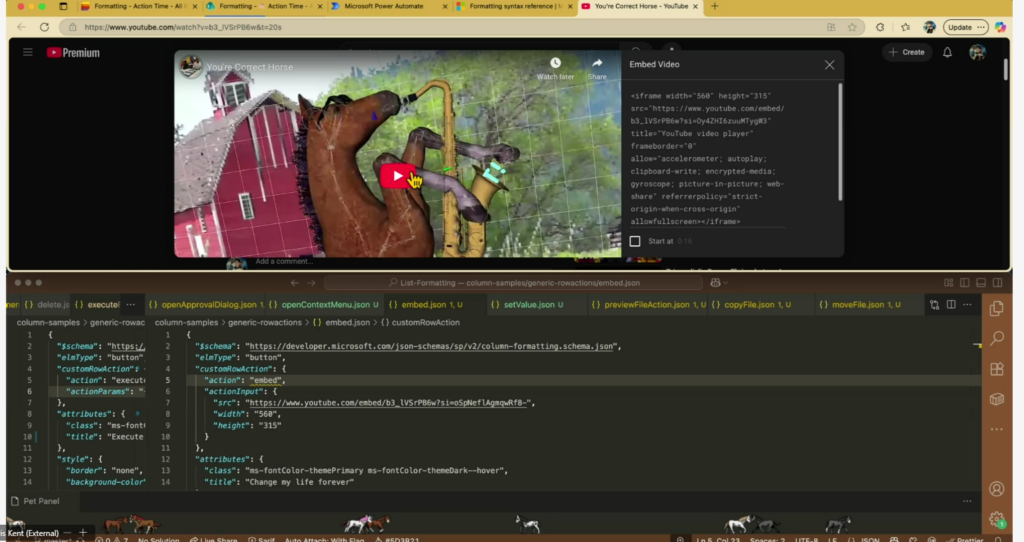
Task: Open changes compare icon in editor toolbar
Action: click(x=935, y=305)
